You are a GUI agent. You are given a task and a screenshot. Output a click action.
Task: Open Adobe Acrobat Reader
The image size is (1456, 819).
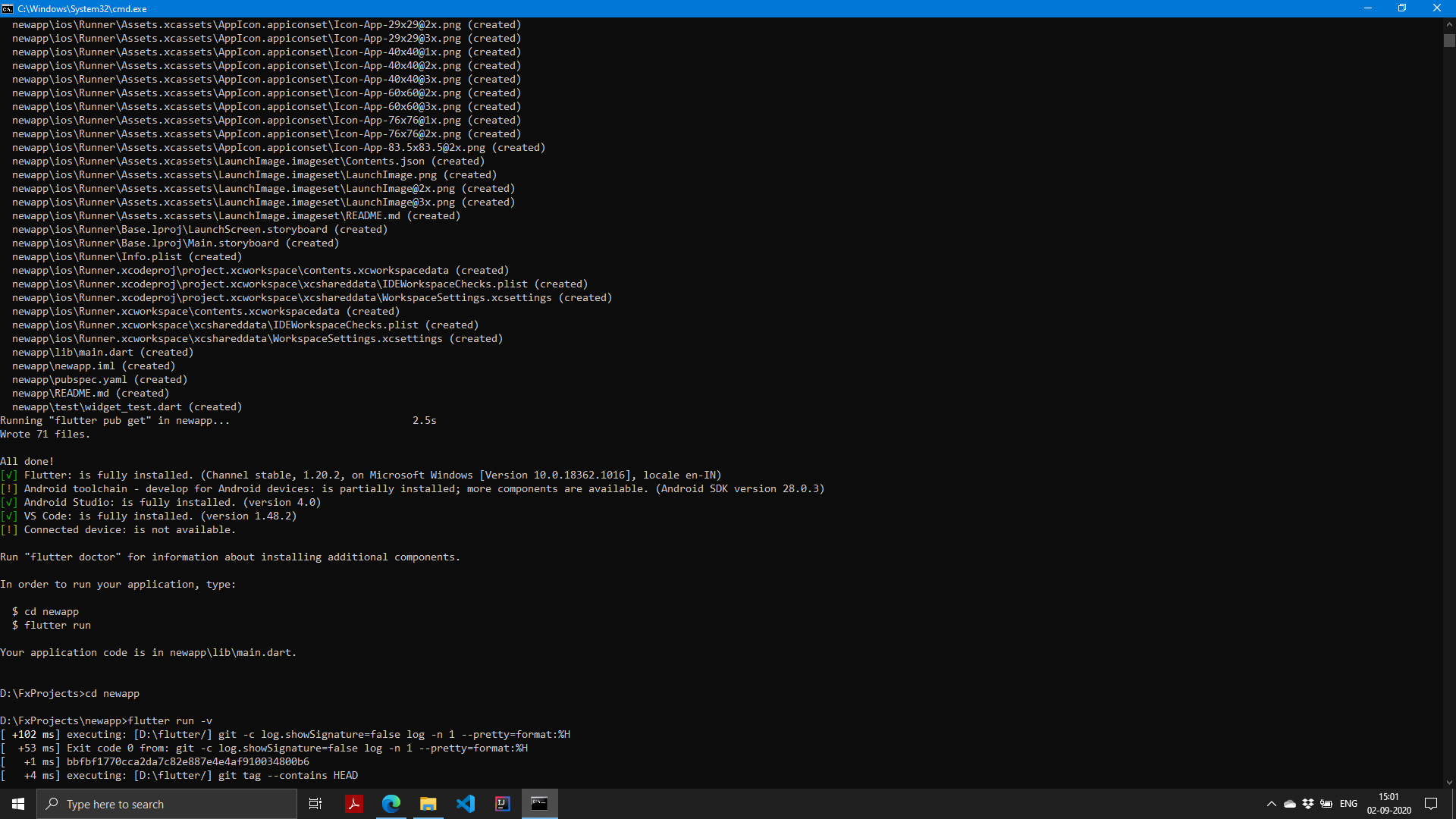354,804
